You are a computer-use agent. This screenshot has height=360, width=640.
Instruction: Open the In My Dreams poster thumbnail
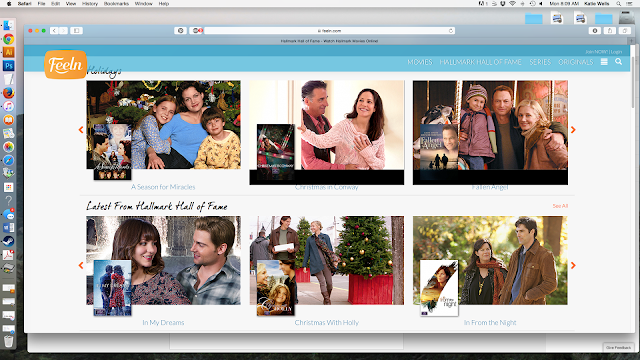[112, 288]
